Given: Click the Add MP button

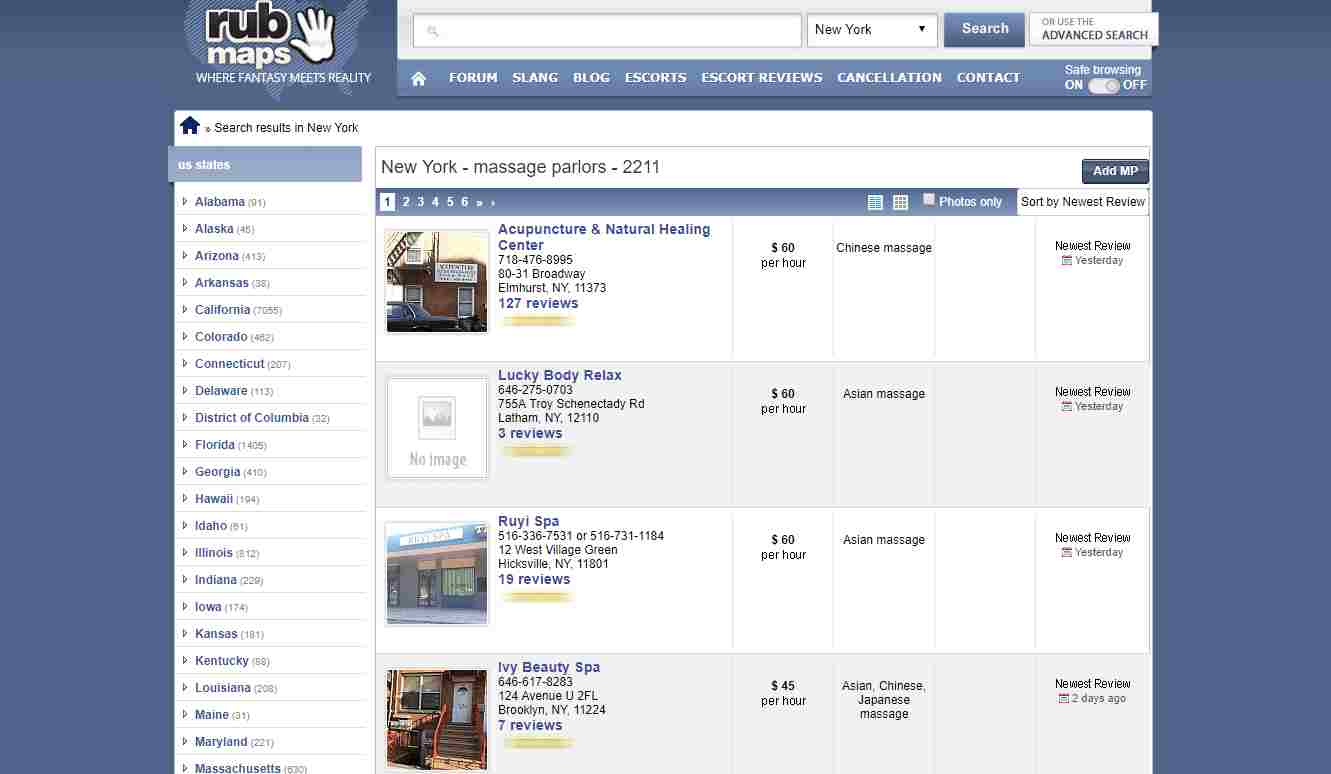Looking at the screenshot, I should click(x=1115, y=171).
